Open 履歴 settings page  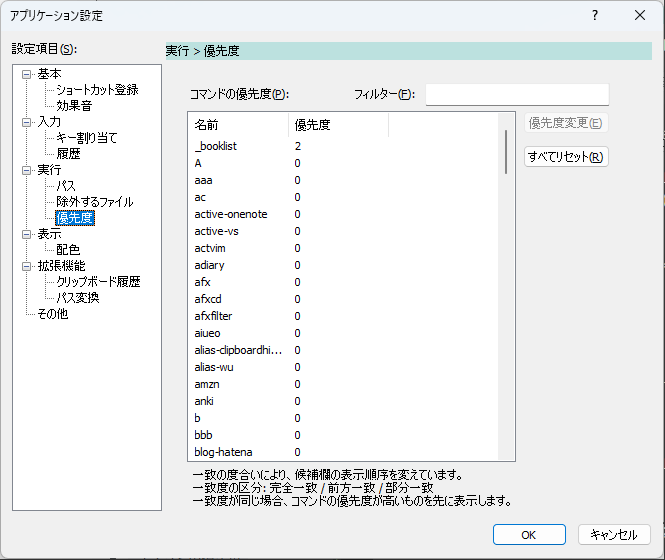pyautogui.click(x=68, y=154)
